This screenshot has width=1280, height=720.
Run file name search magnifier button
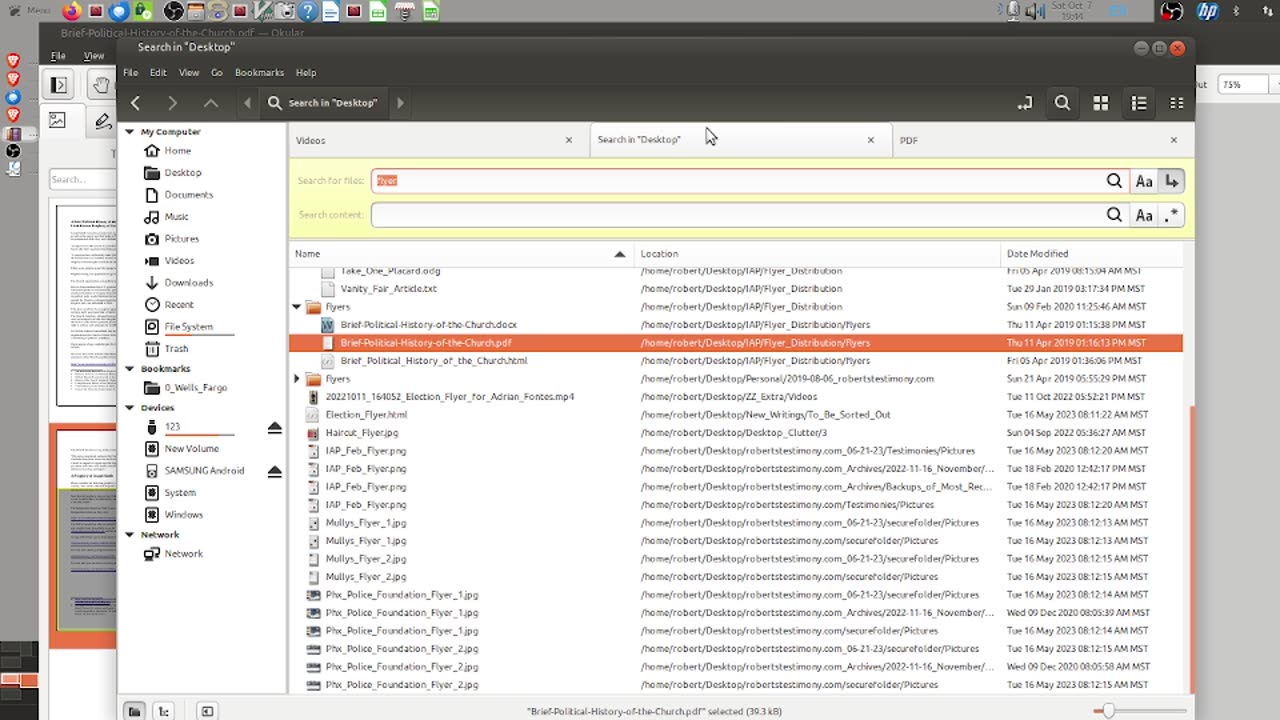tap(1114, 181)
